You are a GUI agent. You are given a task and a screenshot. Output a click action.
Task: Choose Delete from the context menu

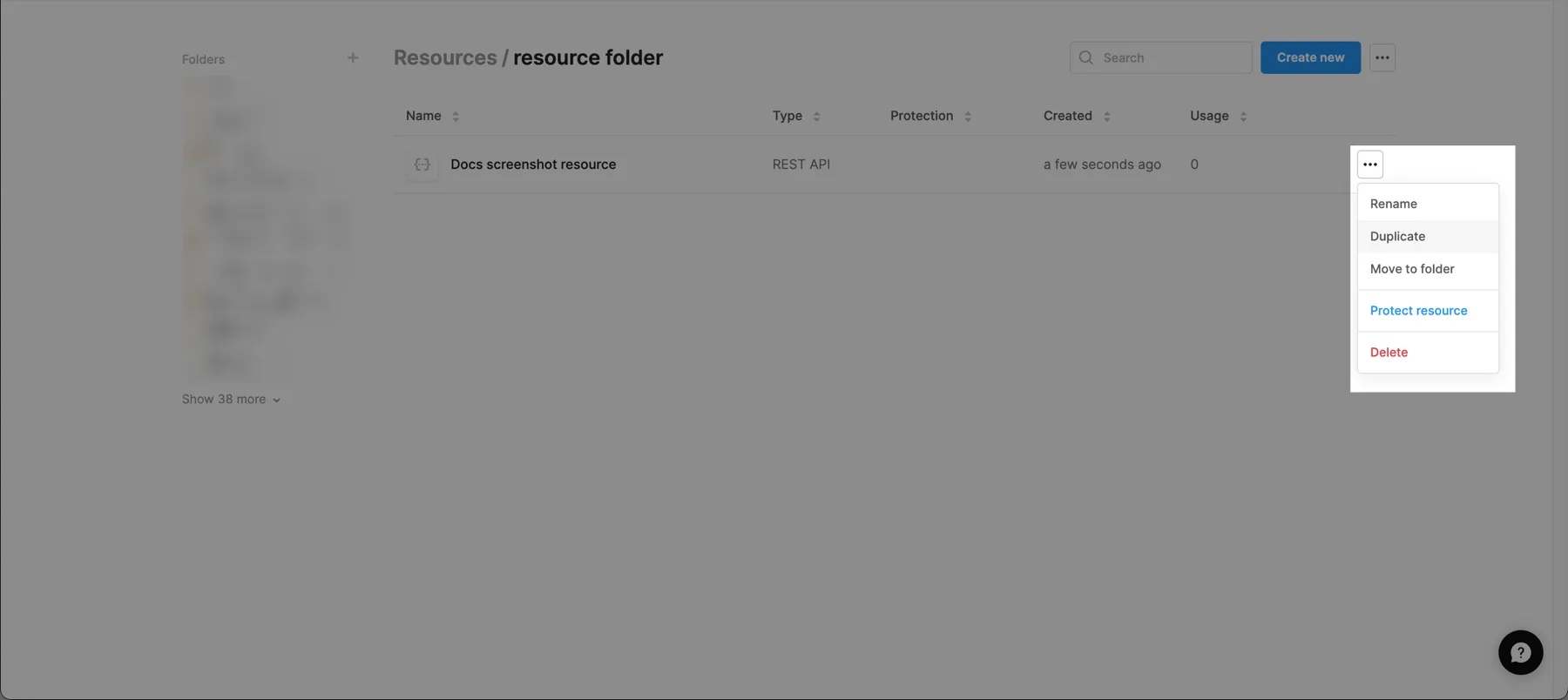coord(1428,353)
